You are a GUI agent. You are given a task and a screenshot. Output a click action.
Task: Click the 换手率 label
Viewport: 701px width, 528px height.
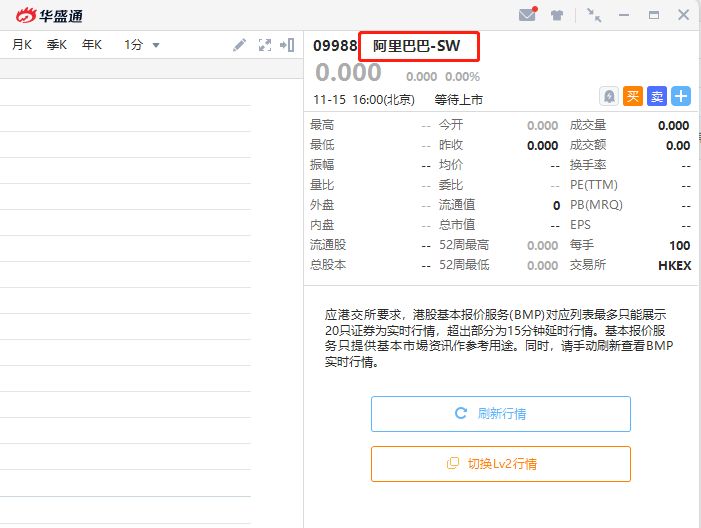[588, 165]
